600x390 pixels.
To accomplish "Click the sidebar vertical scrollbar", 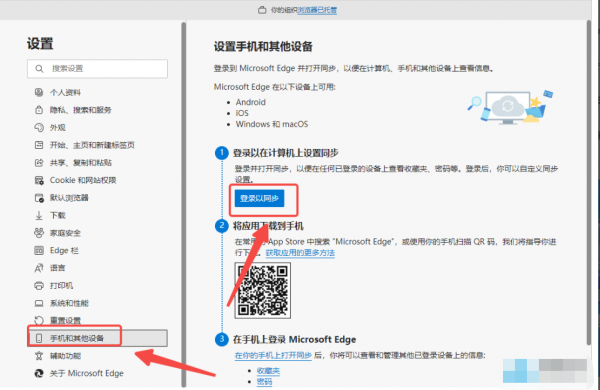I will (184, 205).
